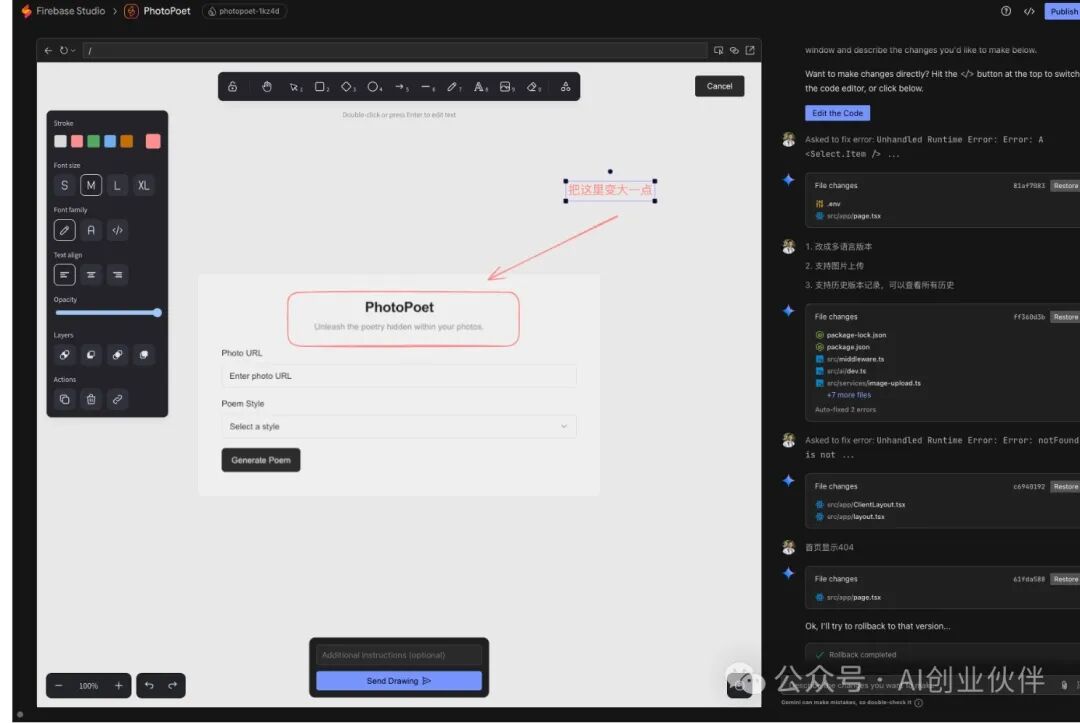Open the help icon in header
This screenshot has height=723, width=1080.
pos(1006,11)
